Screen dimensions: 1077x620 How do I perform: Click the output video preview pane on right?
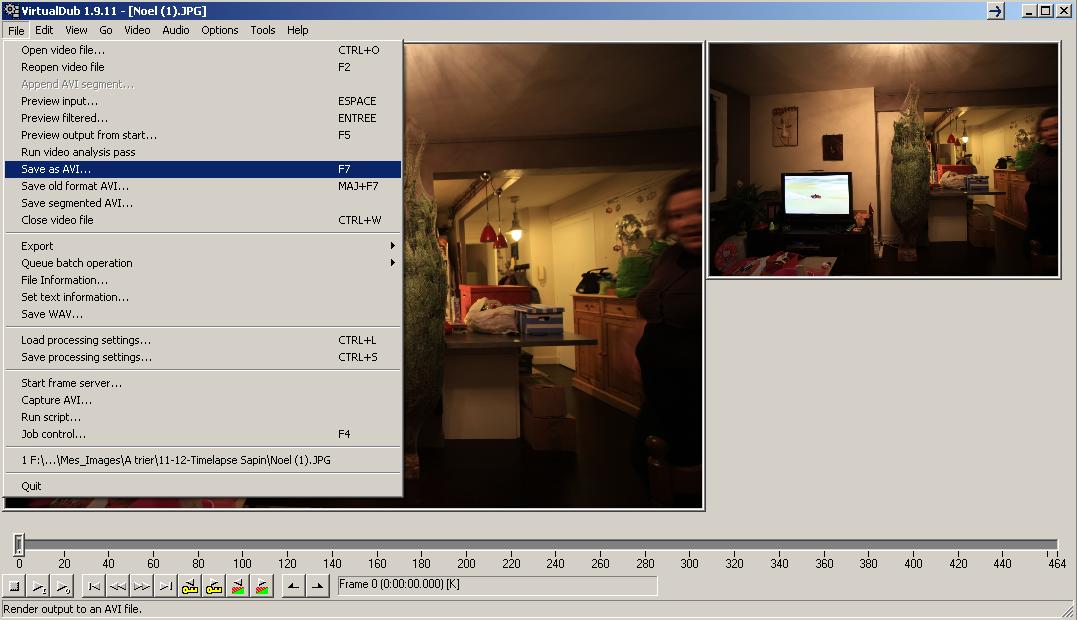tap(884, 160)
